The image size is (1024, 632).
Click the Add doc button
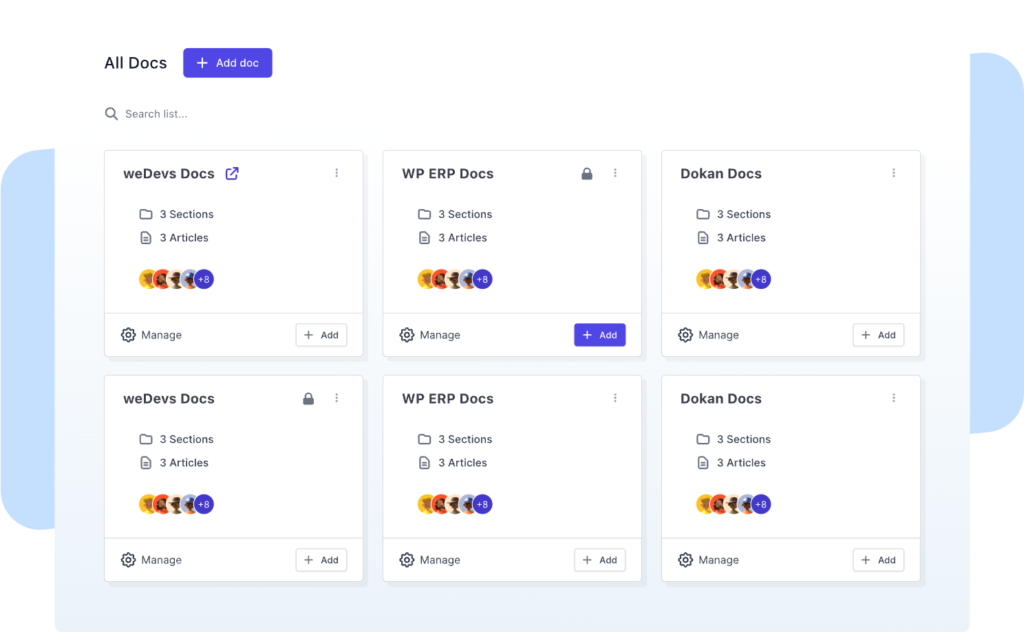click(x=227, y=63)
